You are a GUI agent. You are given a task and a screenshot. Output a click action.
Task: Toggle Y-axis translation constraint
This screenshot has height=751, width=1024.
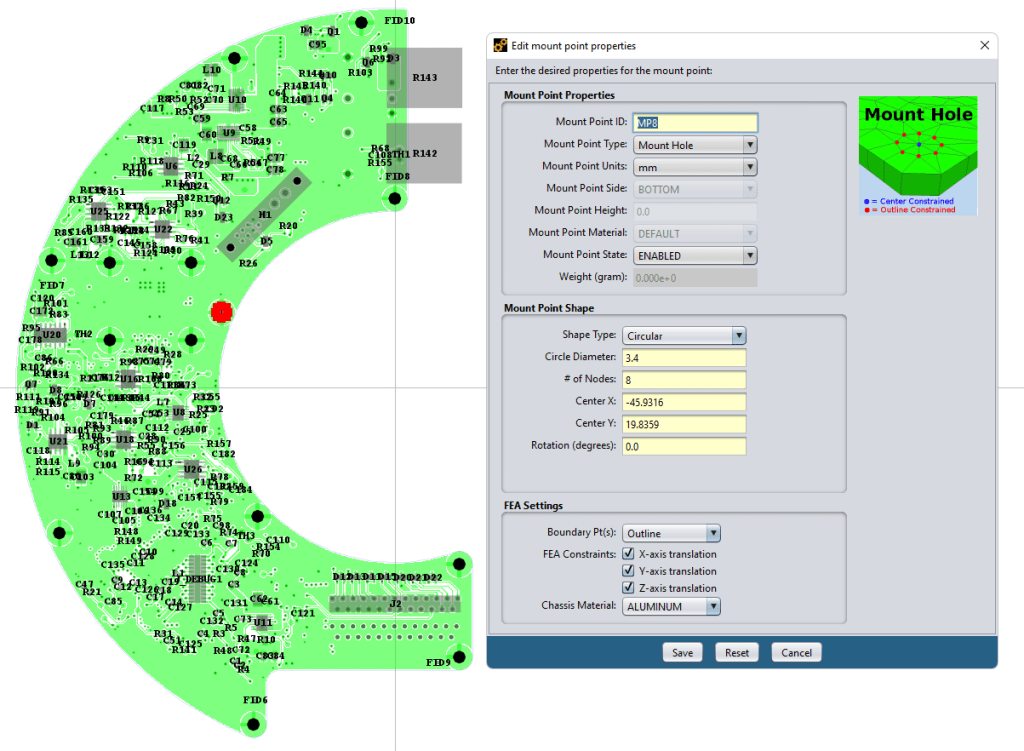[x=629, y=571]
